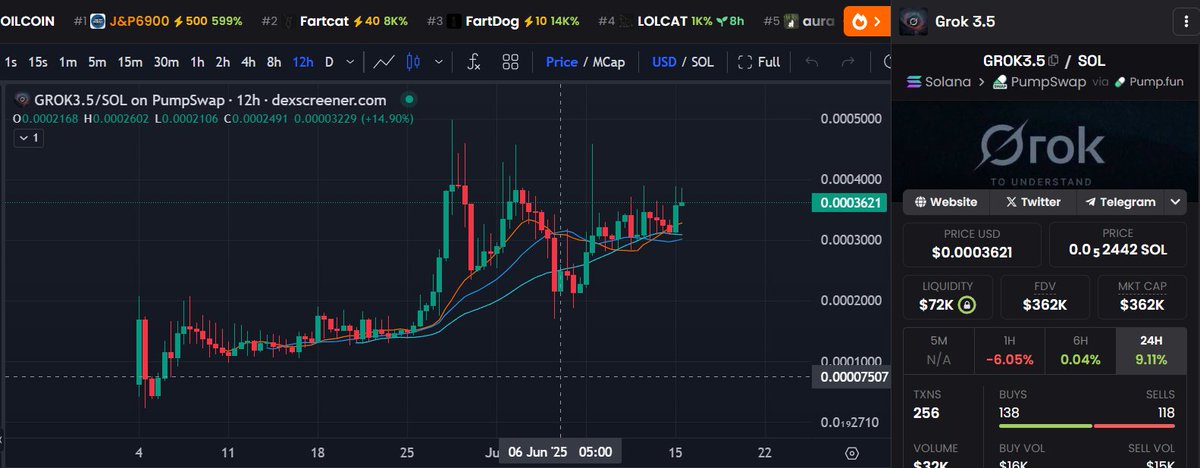Open the chart type dropdown arrow

pyautogui.click(x=440, y=62)
